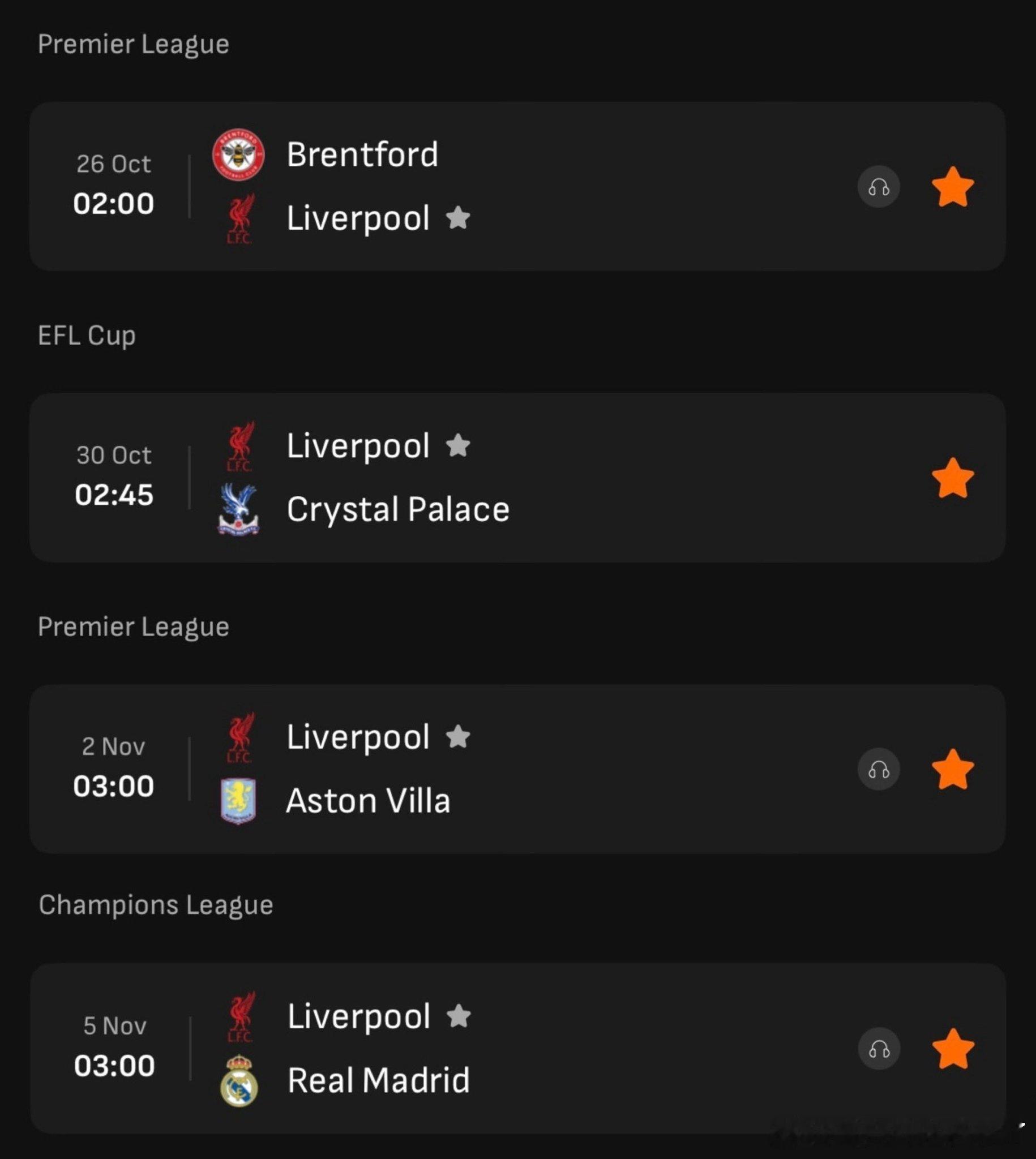Screen dimensions: 1036x1159
Task: Toggle orange star on Real Madrid match
Action: pyautogui.click(x=952, y=1049)
